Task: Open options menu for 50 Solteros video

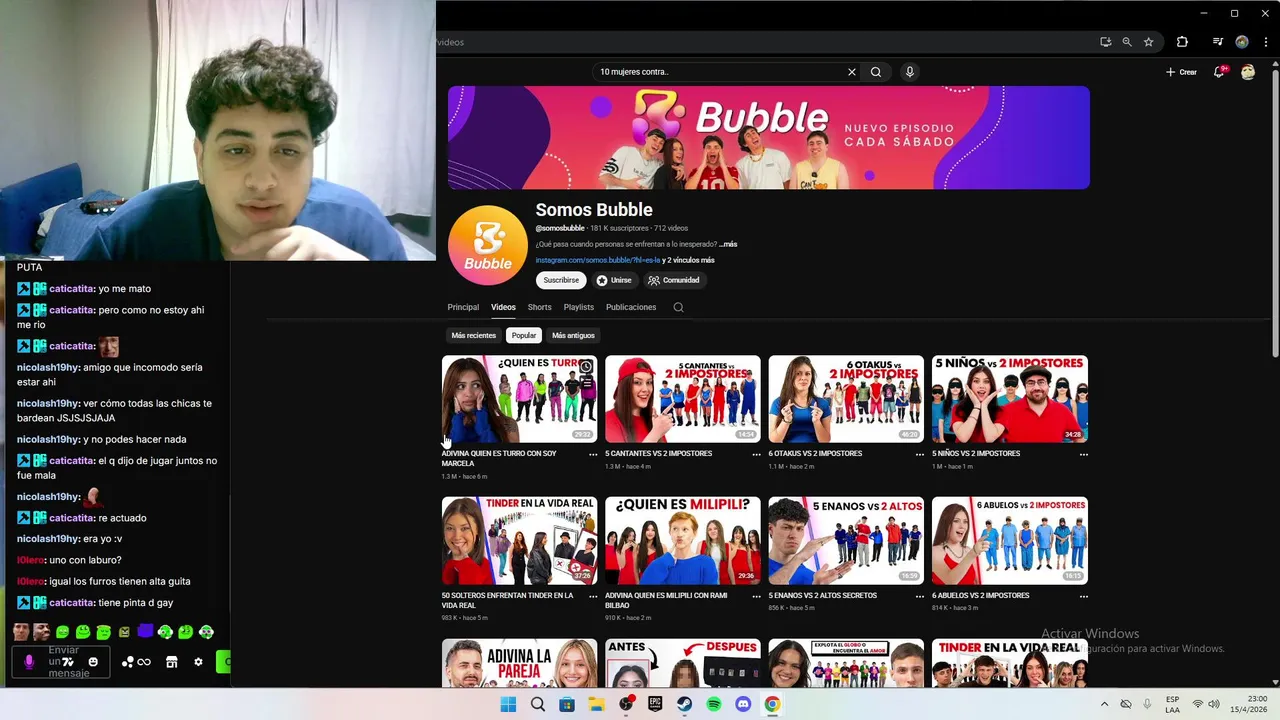Action: click(x=593, y=596)
